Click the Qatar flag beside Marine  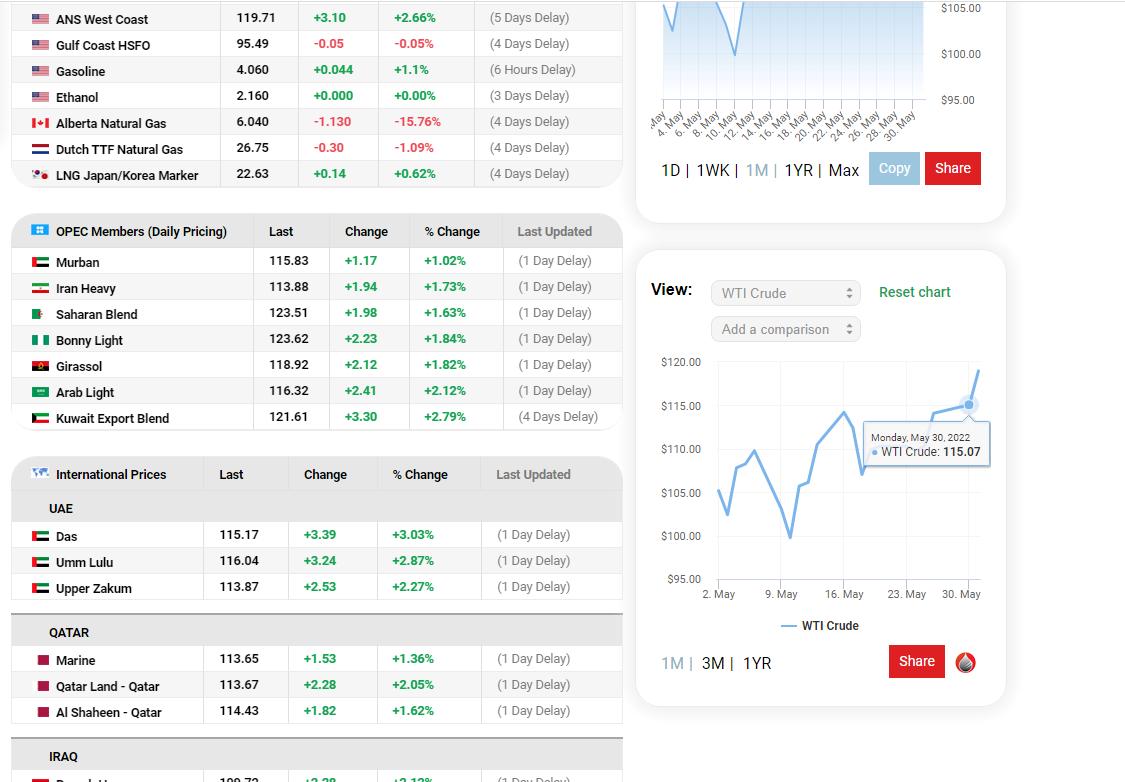43,660
